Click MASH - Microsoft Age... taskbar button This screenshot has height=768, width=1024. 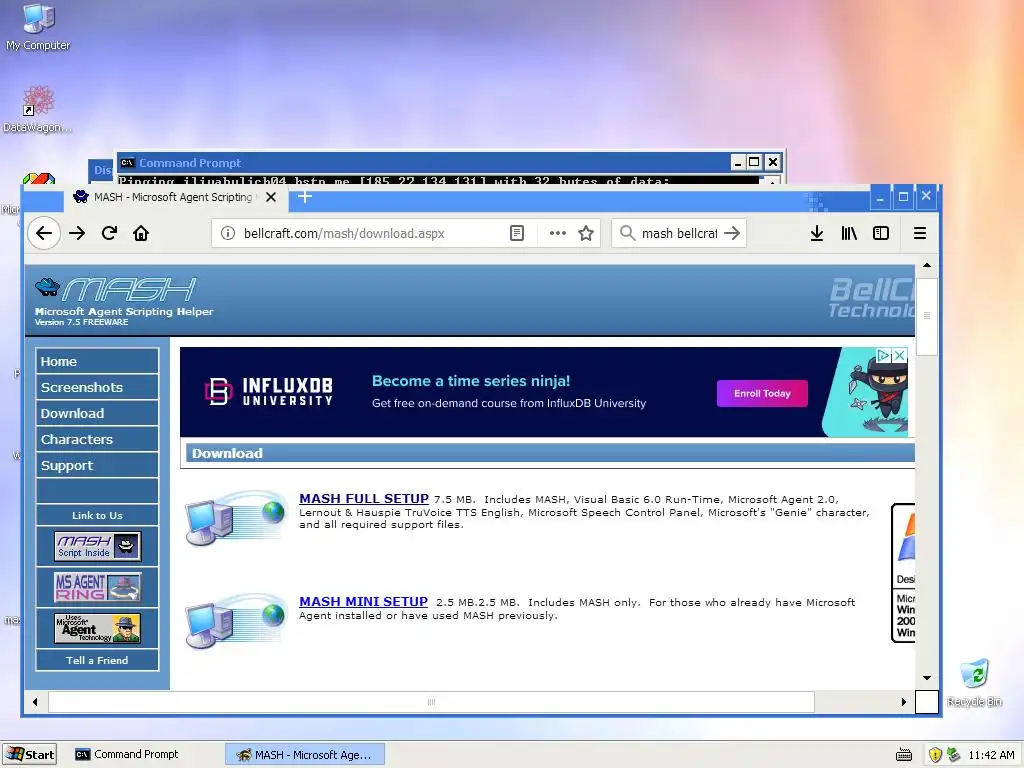click(x=305, y=754)
